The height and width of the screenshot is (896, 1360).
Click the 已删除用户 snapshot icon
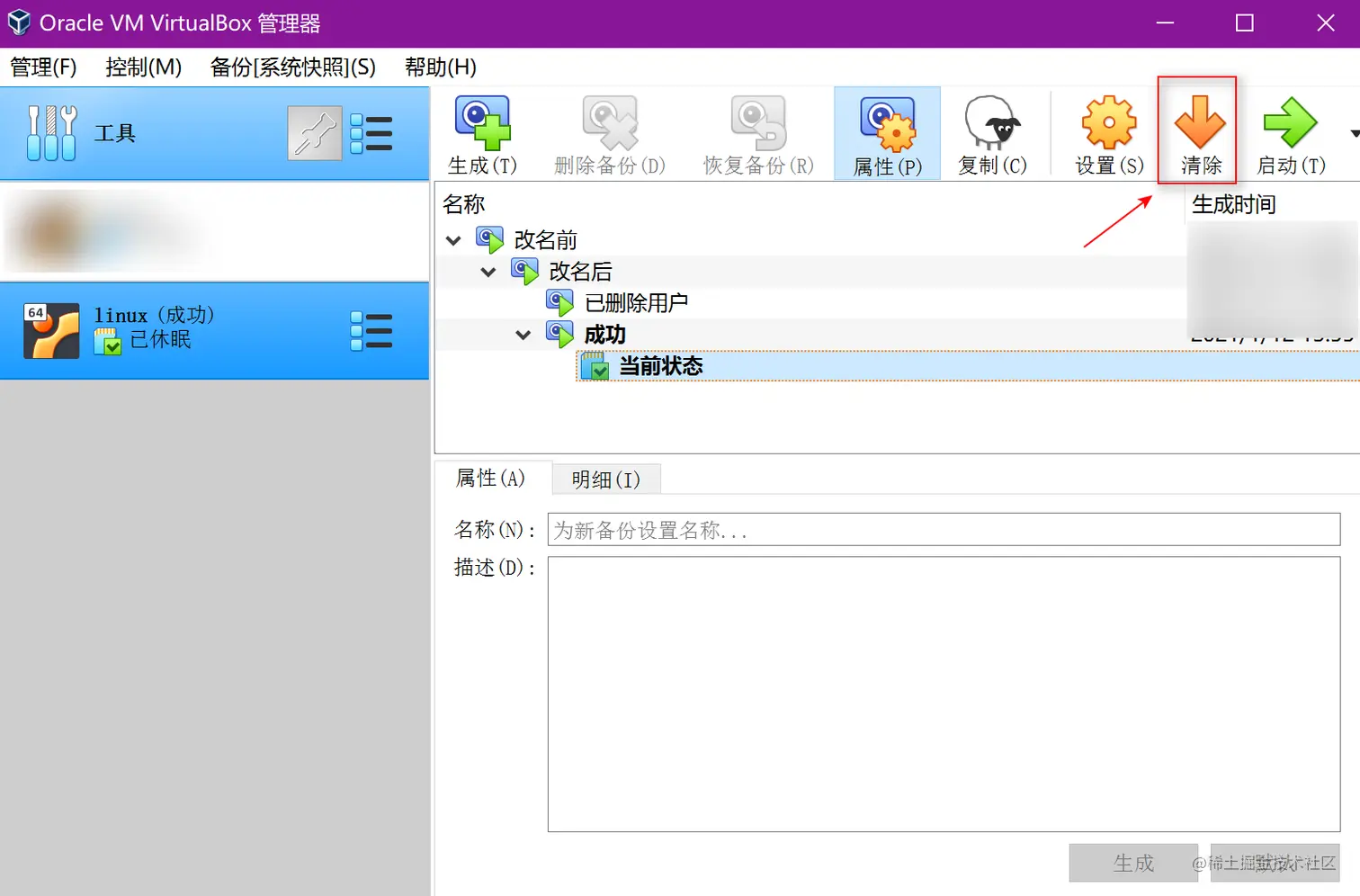click(x=559, y=303)
